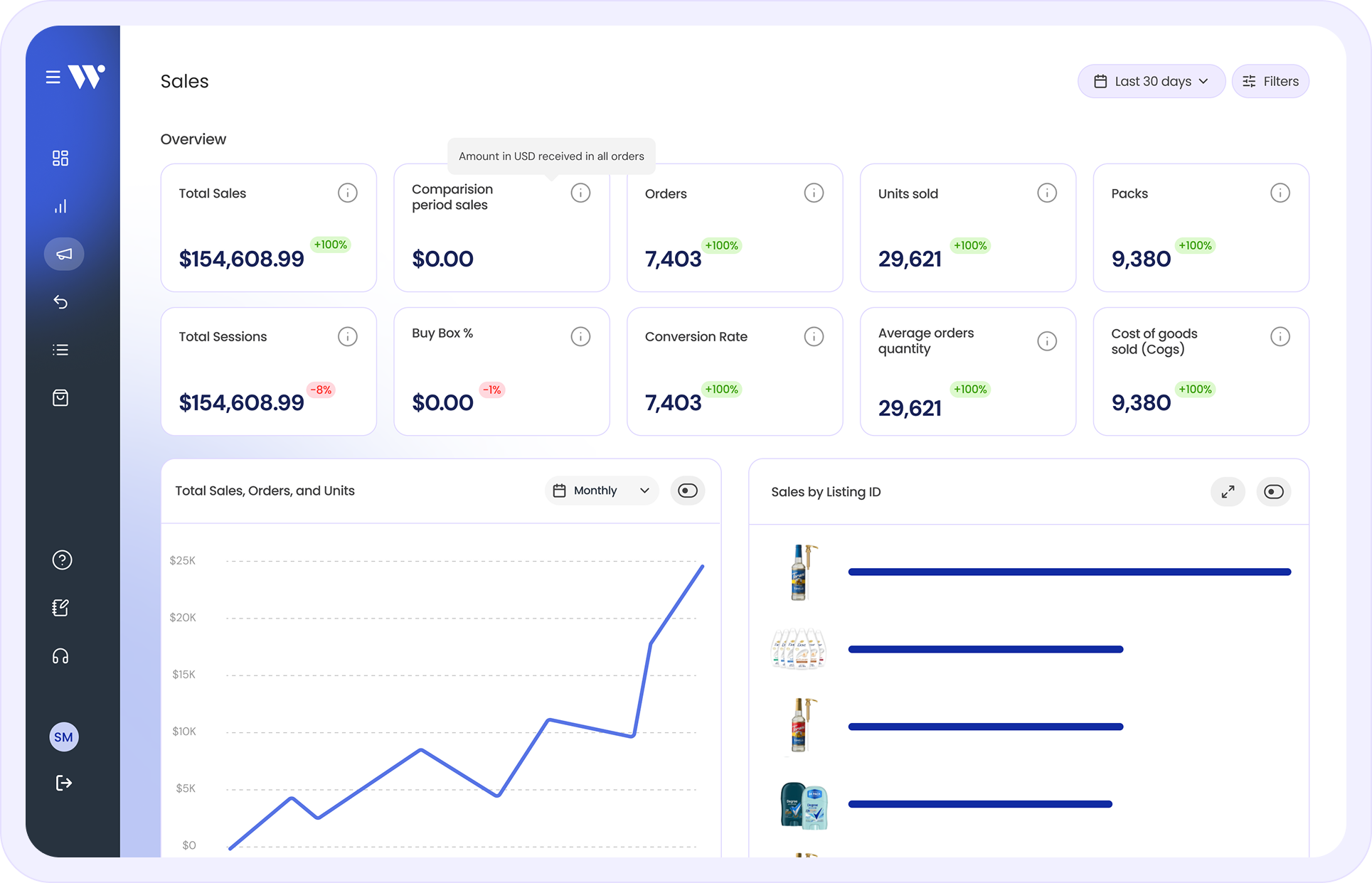Open the shopping bag sidebar icon
This screenshot has height=883, width=1372.
(60, 397)
